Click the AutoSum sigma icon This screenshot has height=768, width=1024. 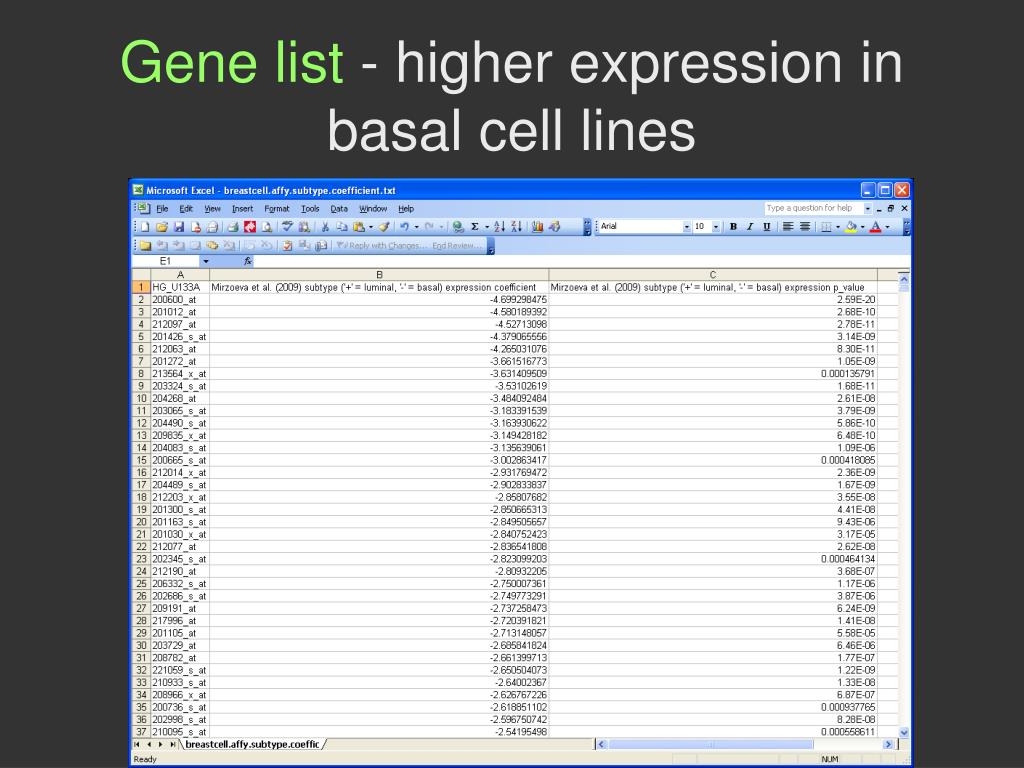(x=475, y=227)
